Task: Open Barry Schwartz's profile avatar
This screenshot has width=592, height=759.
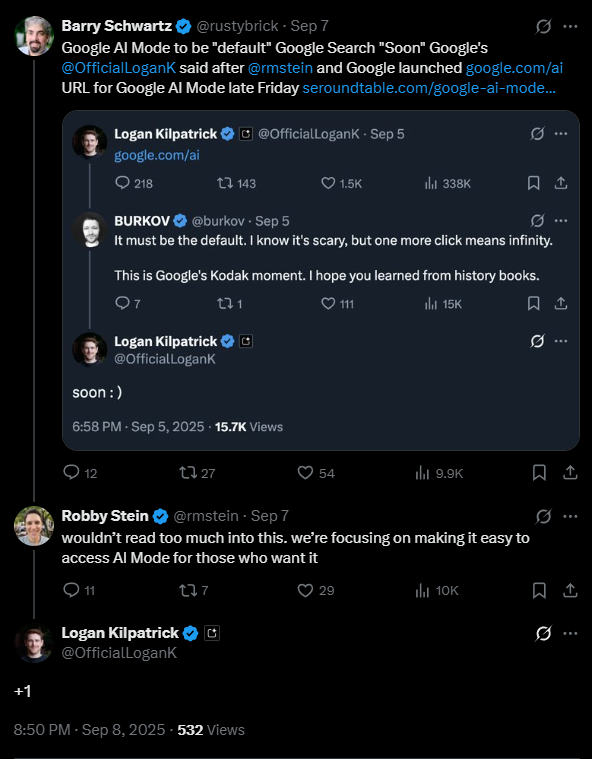Action: tap(34, 36)
